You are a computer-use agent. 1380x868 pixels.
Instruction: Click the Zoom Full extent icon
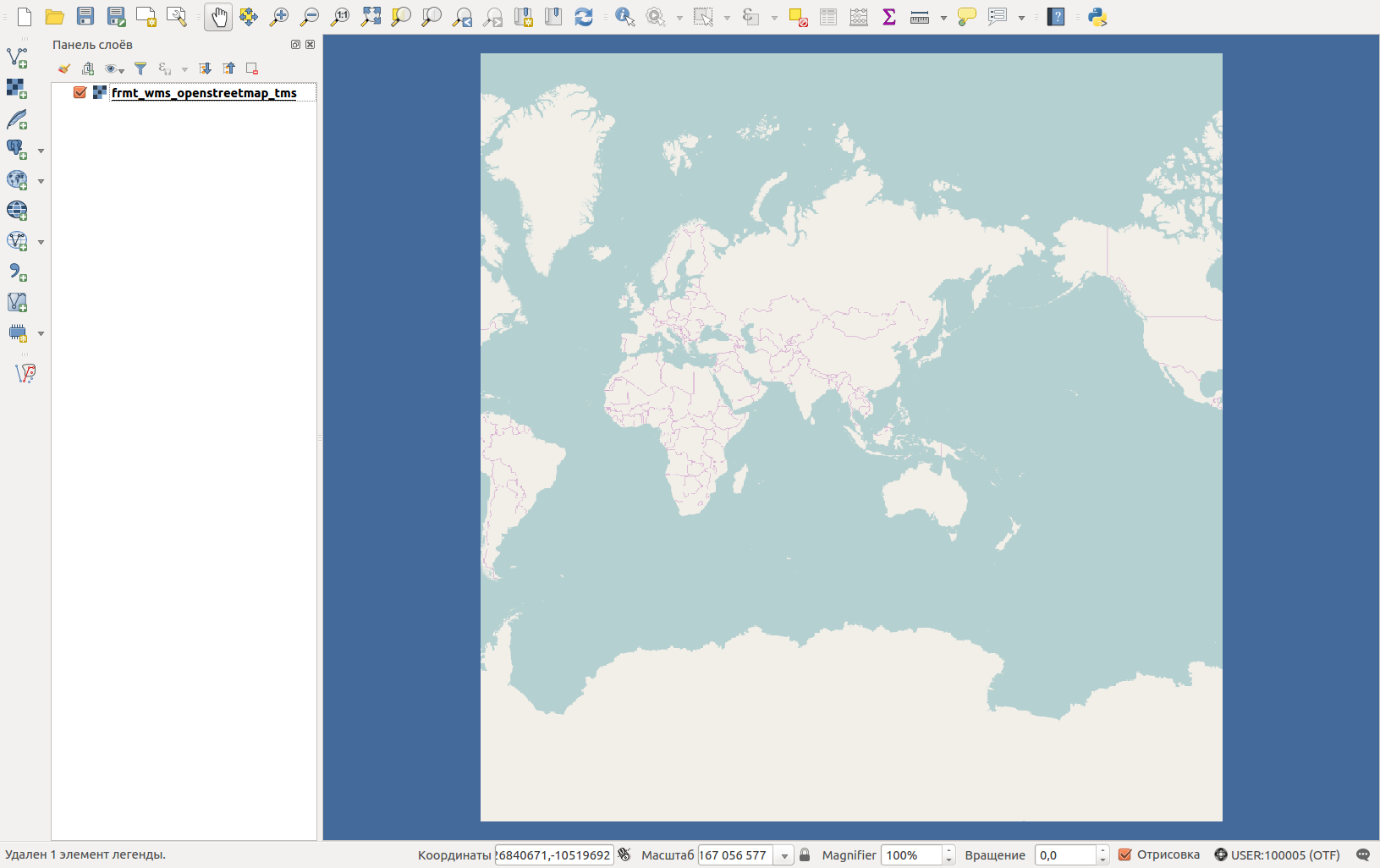click(371, 17)
